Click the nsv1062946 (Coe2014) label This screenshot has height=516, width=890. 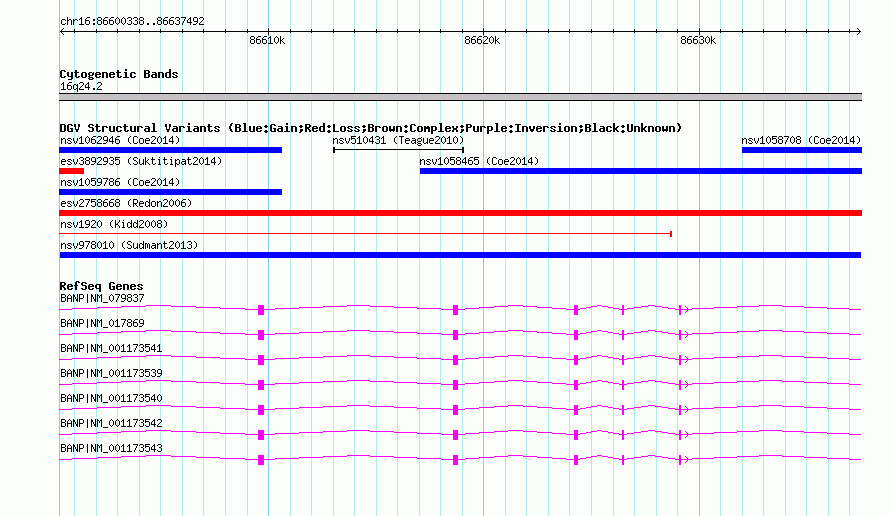coord(120,140)
